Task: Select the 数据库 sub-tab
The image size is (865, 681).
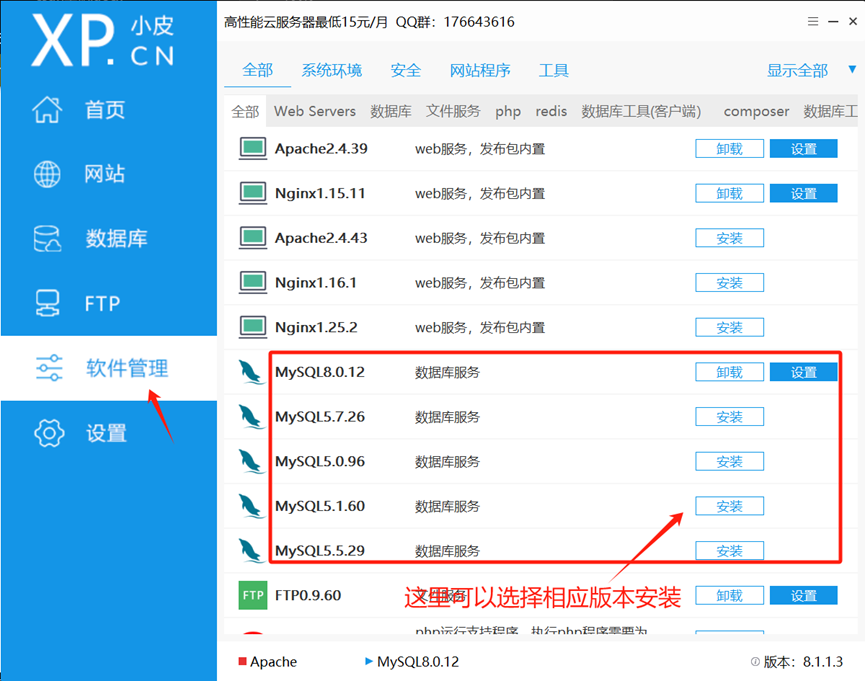Action: tap(391, 111)
